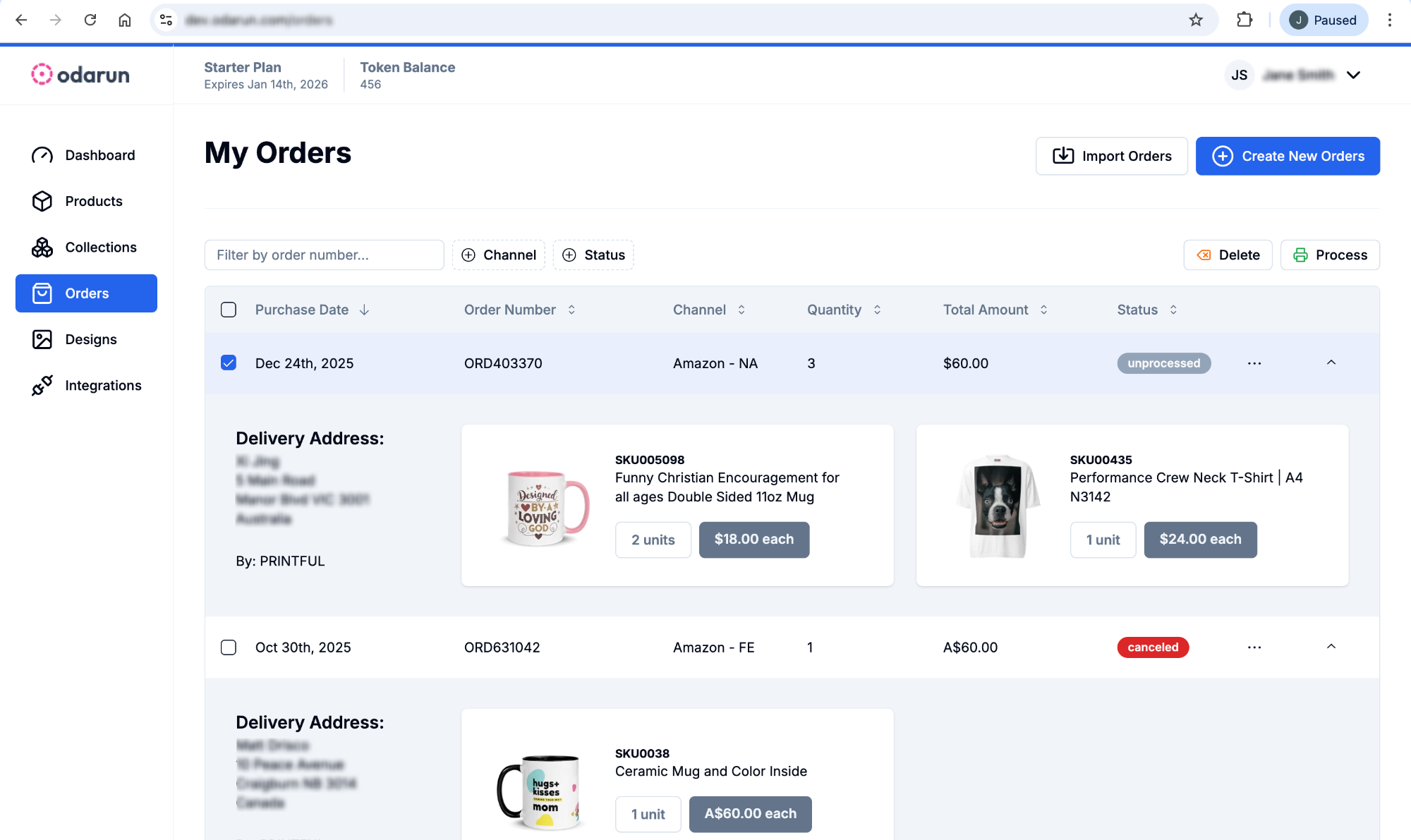
Task: Uncheck the Dec 24th order checkbox
Action: pyautogui.click(x=229, y=363)
